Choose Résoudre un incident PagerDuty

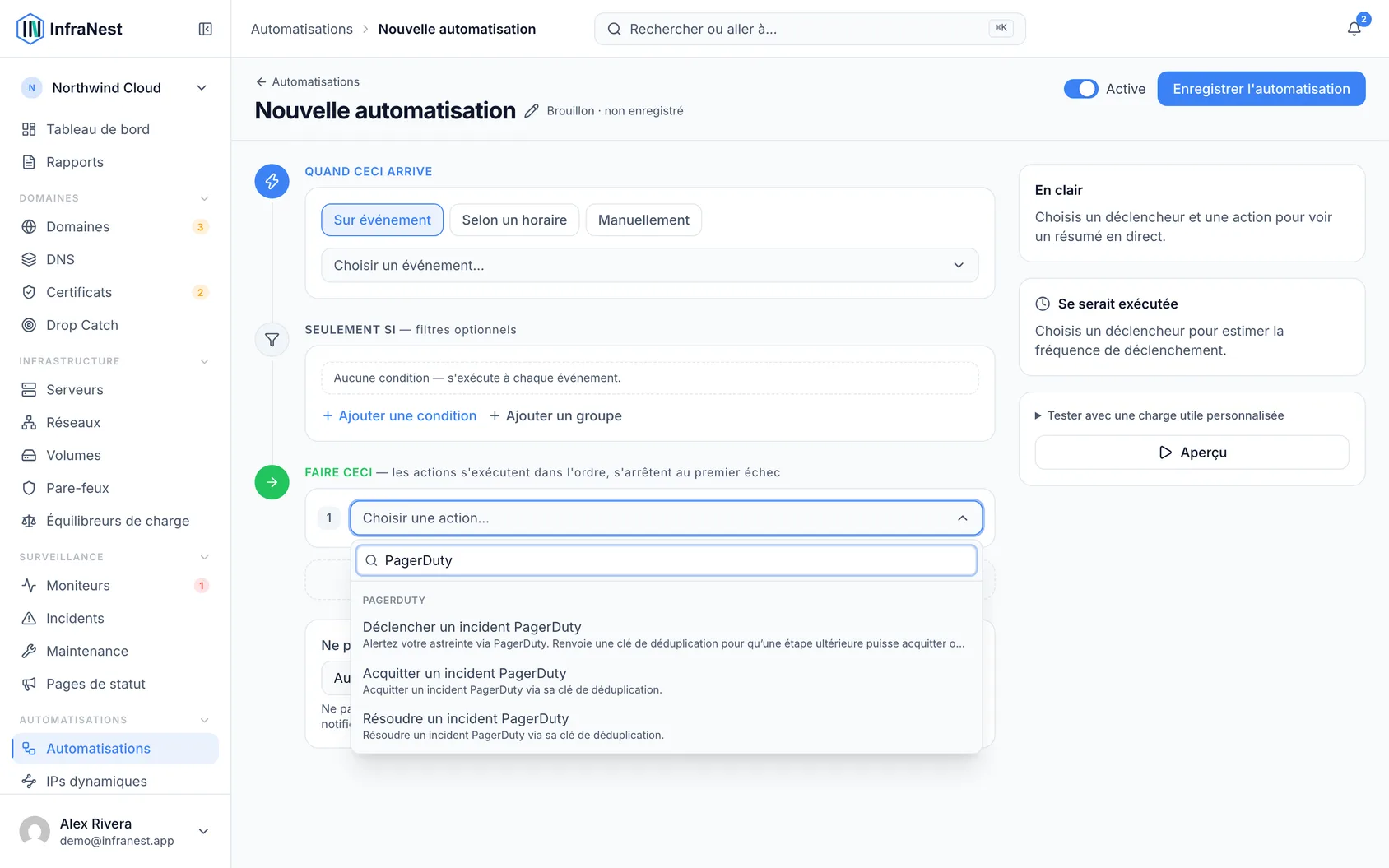666,726
